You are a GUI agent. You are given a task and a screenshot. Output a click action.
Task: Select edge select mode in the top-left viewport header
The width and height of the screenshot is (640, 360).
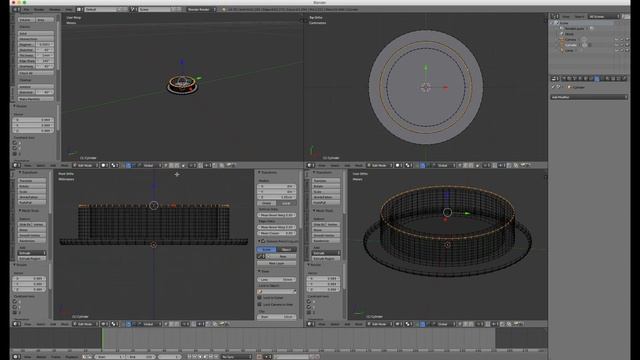pyautogui.click(x=171, y=165)
